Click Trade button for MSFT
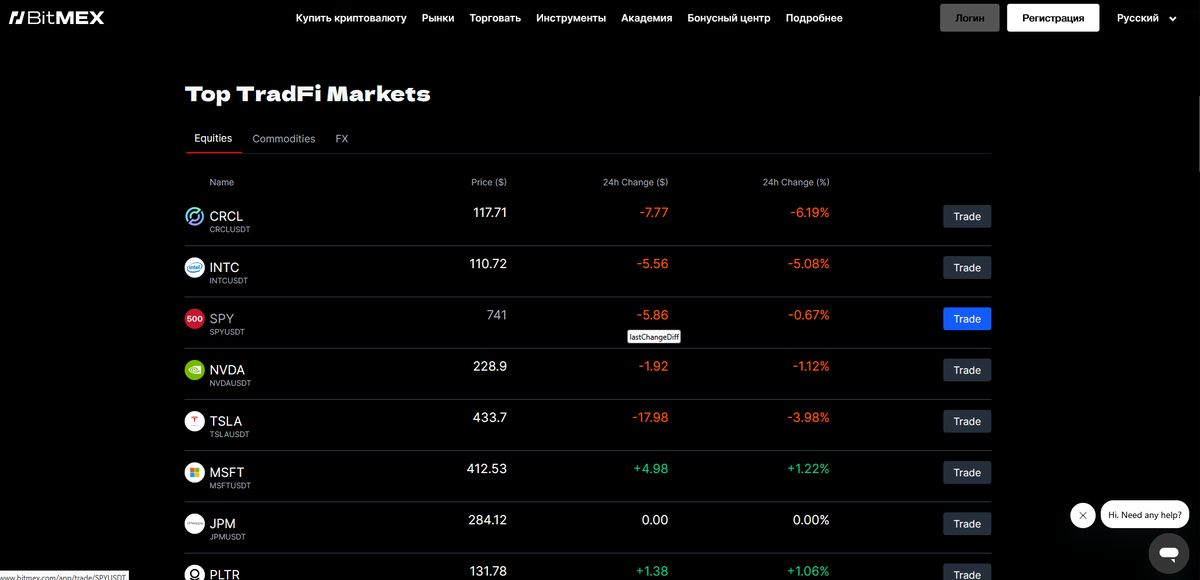 (967, 472)
